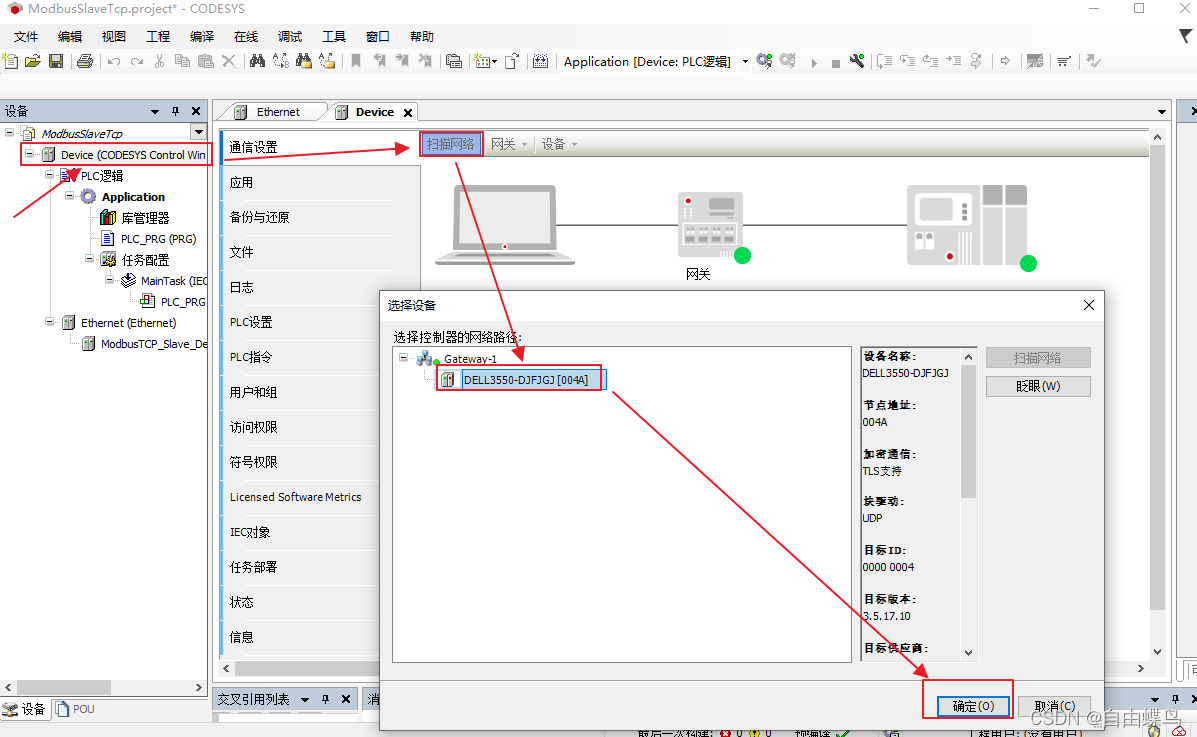This screenshot has height=737, width=1197.
Task: Collapse the Ethernet (Ethernet) tree node
Action: 50,322
